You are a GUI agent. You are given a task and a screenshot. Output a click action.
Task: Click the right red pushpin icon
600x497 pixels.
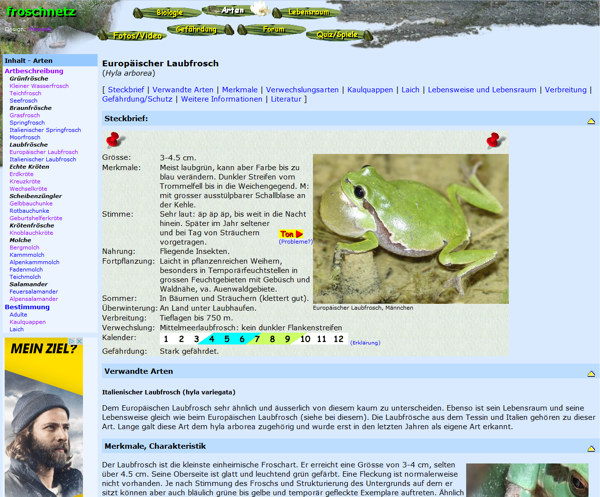(x=495, y=141)
